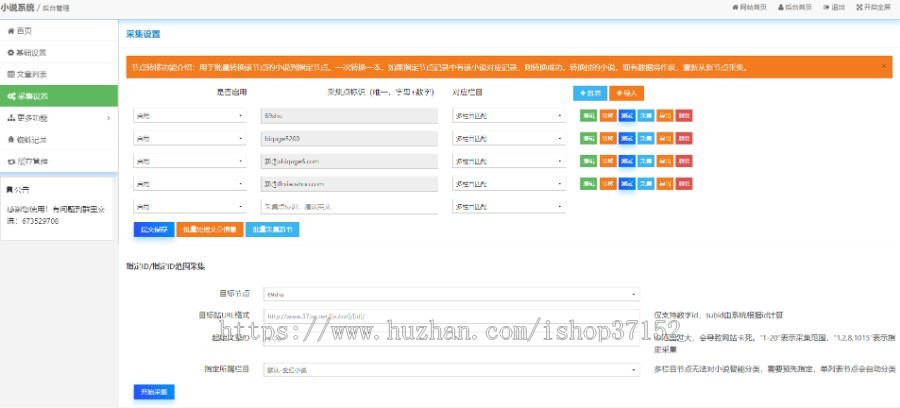
Task: Open 对应栏目 dropdown for 69shu row
Action: 509,116
